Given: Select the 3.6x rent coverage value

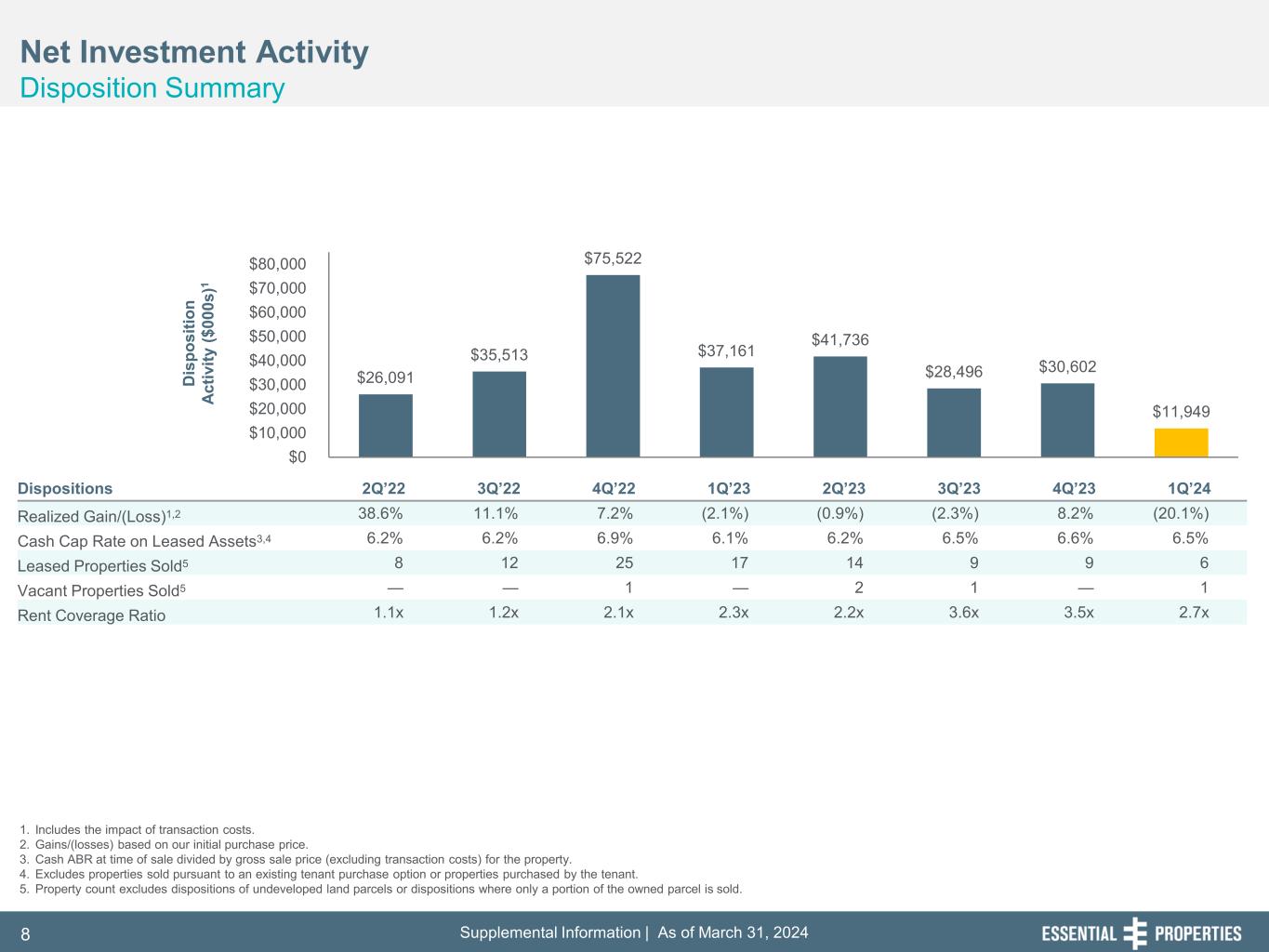Looking at the screenshot, I should coord(962,614).
